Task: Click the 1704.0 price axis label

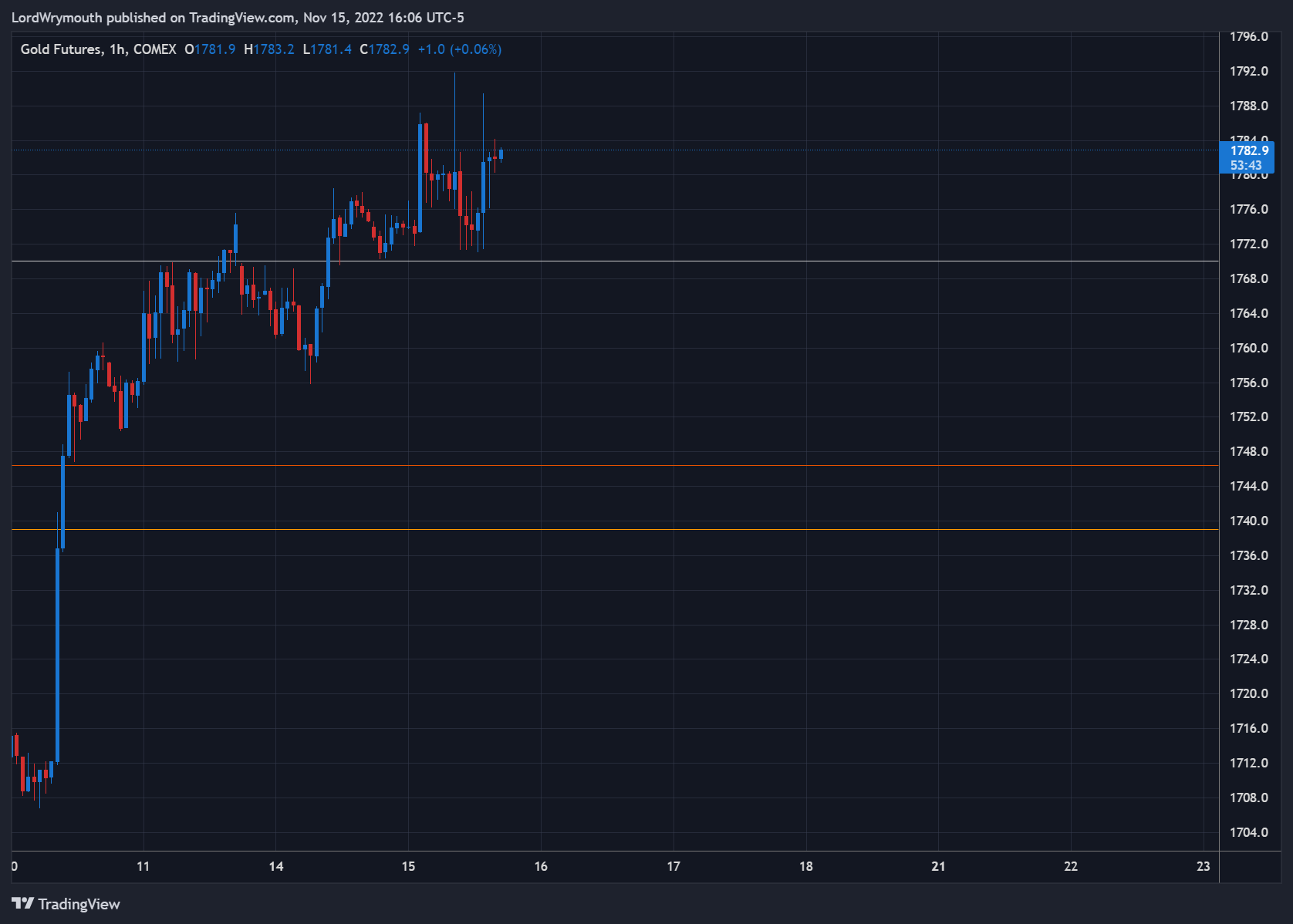Action: 1248,832
